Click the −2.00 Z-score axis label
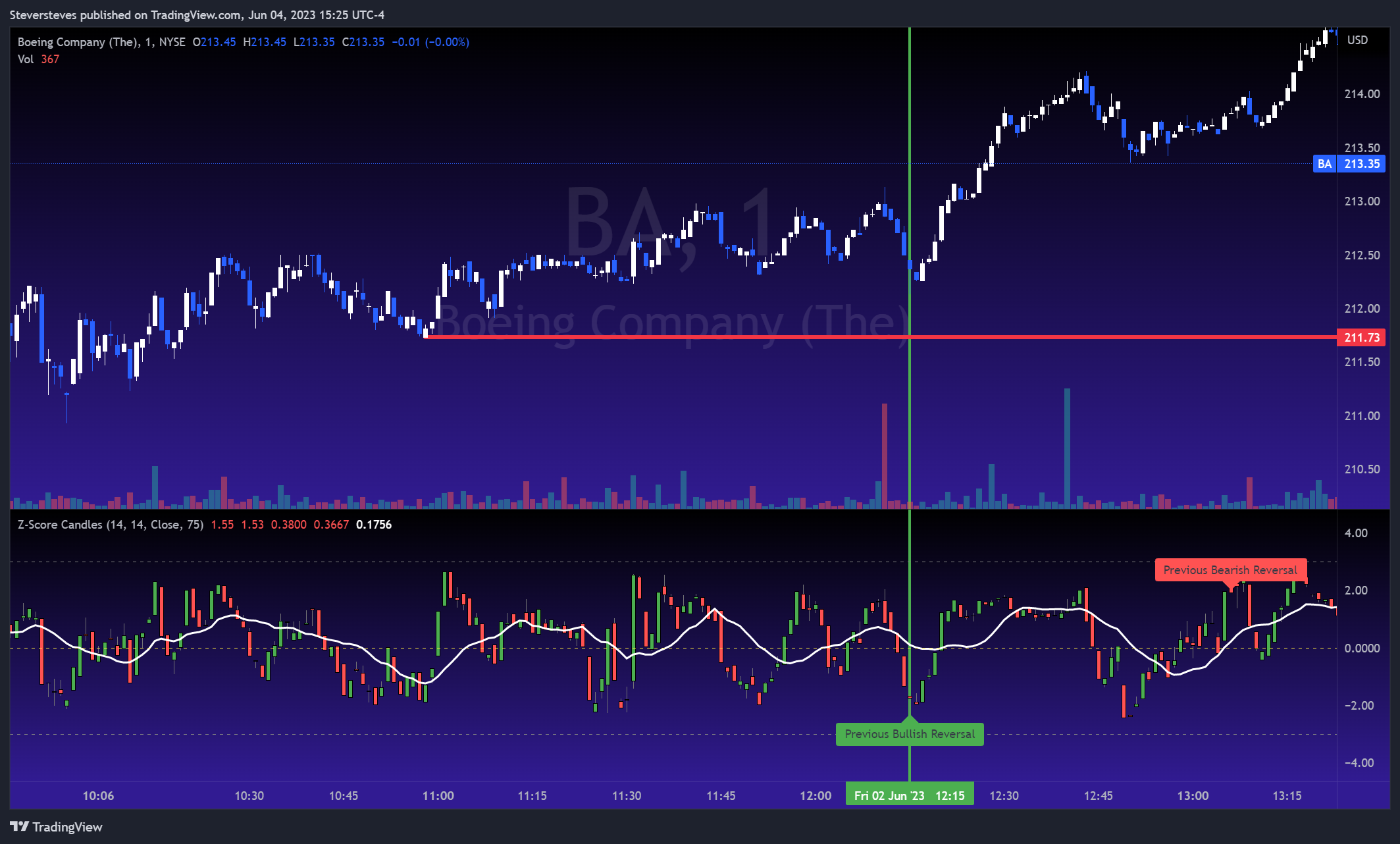Image resolution: width=1400 pixels, height=844 pixels. (x=1359, y=706)
